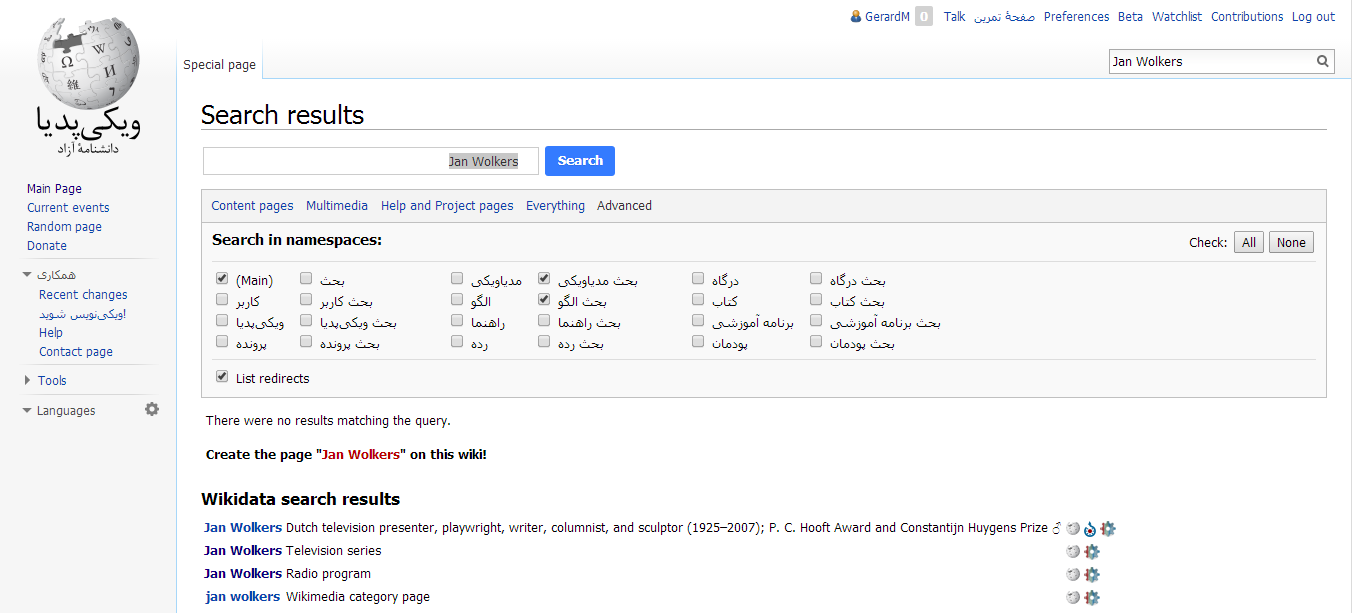Viewport: 1352px width, 613px height.
Task: Uncheck the (Main) namespace checkbox
Action: coord(222,279)
